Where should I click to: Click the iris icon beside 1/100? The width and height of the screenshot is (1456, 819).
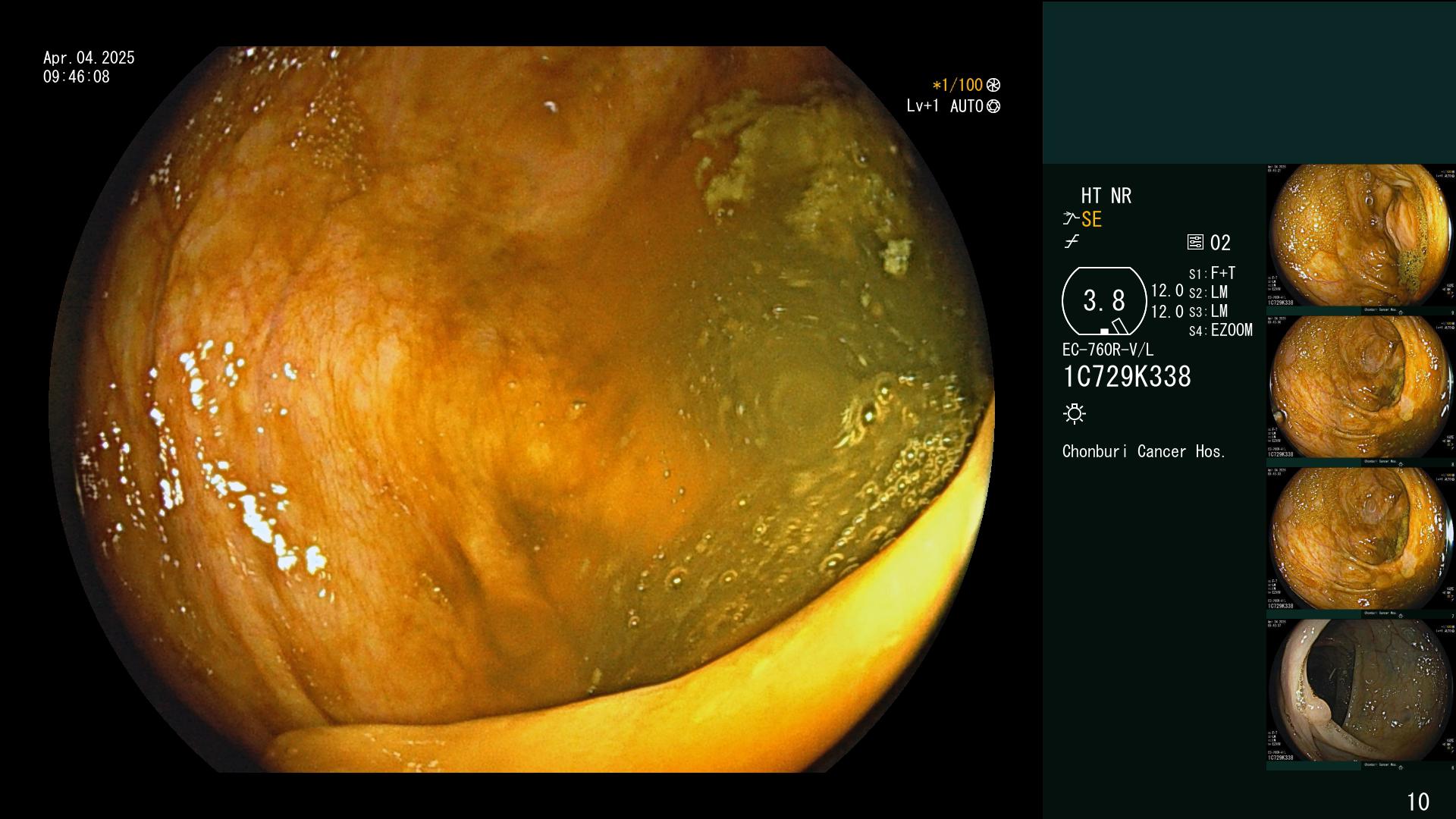pyautogui.click(x=993, y=86)
